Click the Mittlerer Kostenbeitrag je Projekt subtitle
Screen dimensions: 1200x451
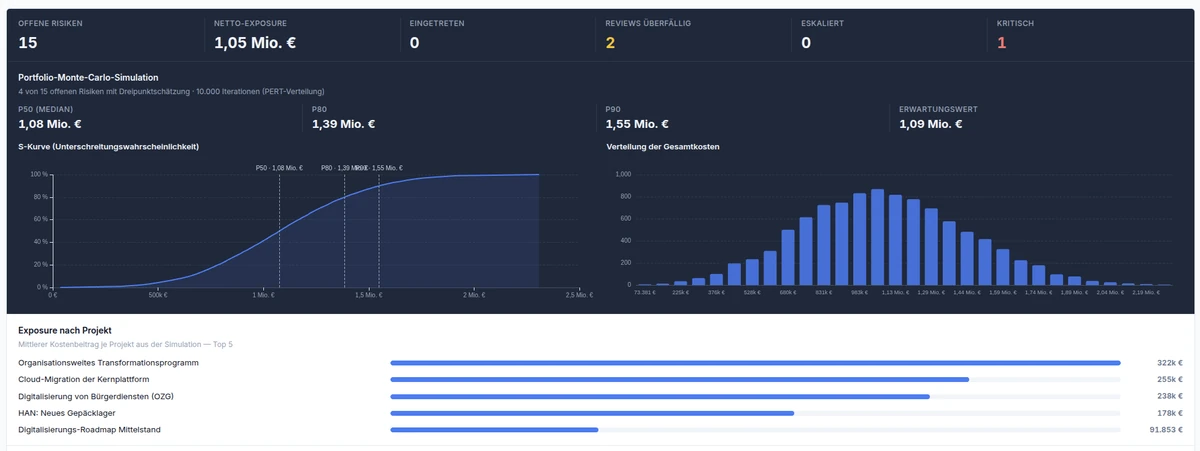[x=125, y=344]
